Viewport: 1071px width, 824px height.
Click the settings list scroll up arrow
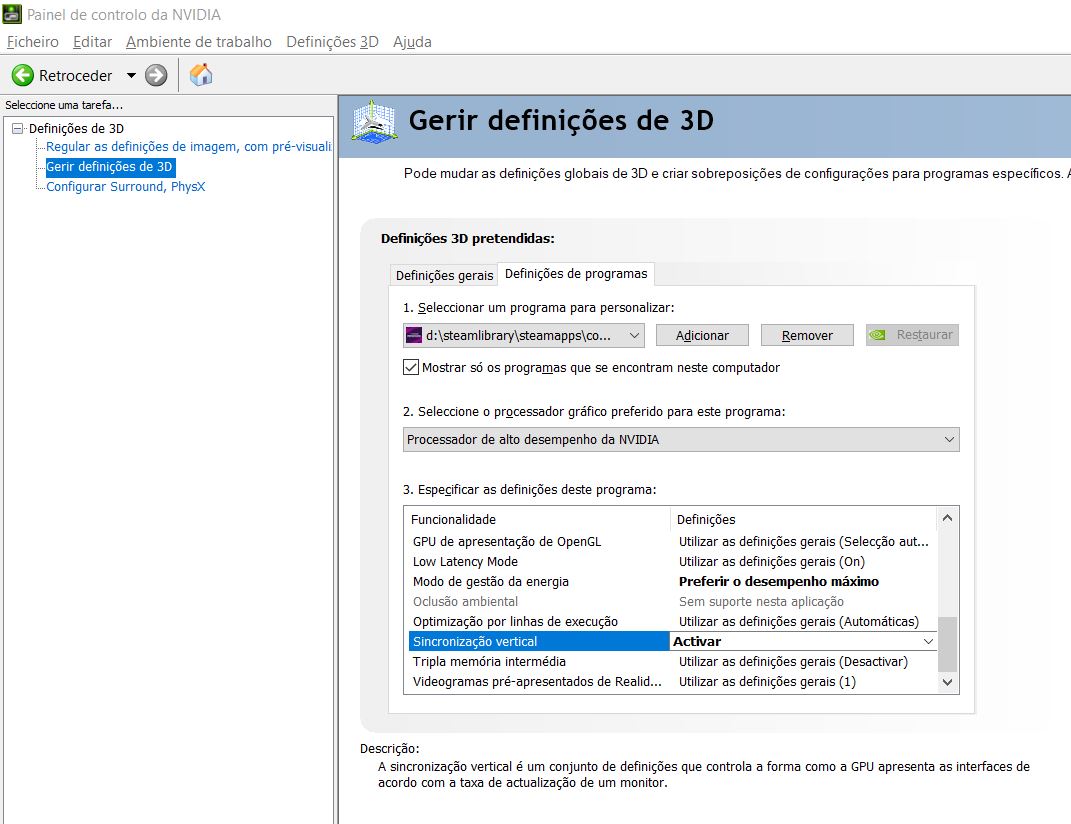point(947,518)
